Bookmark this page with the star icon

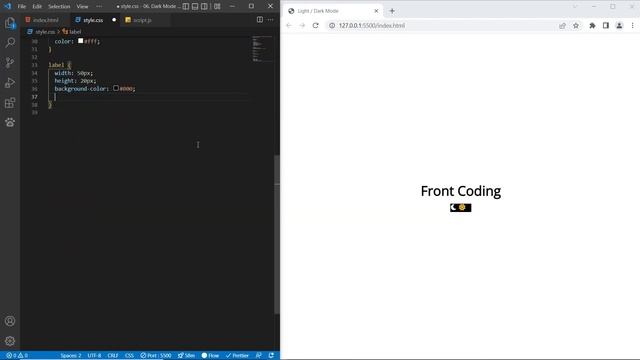click(576, 25)
